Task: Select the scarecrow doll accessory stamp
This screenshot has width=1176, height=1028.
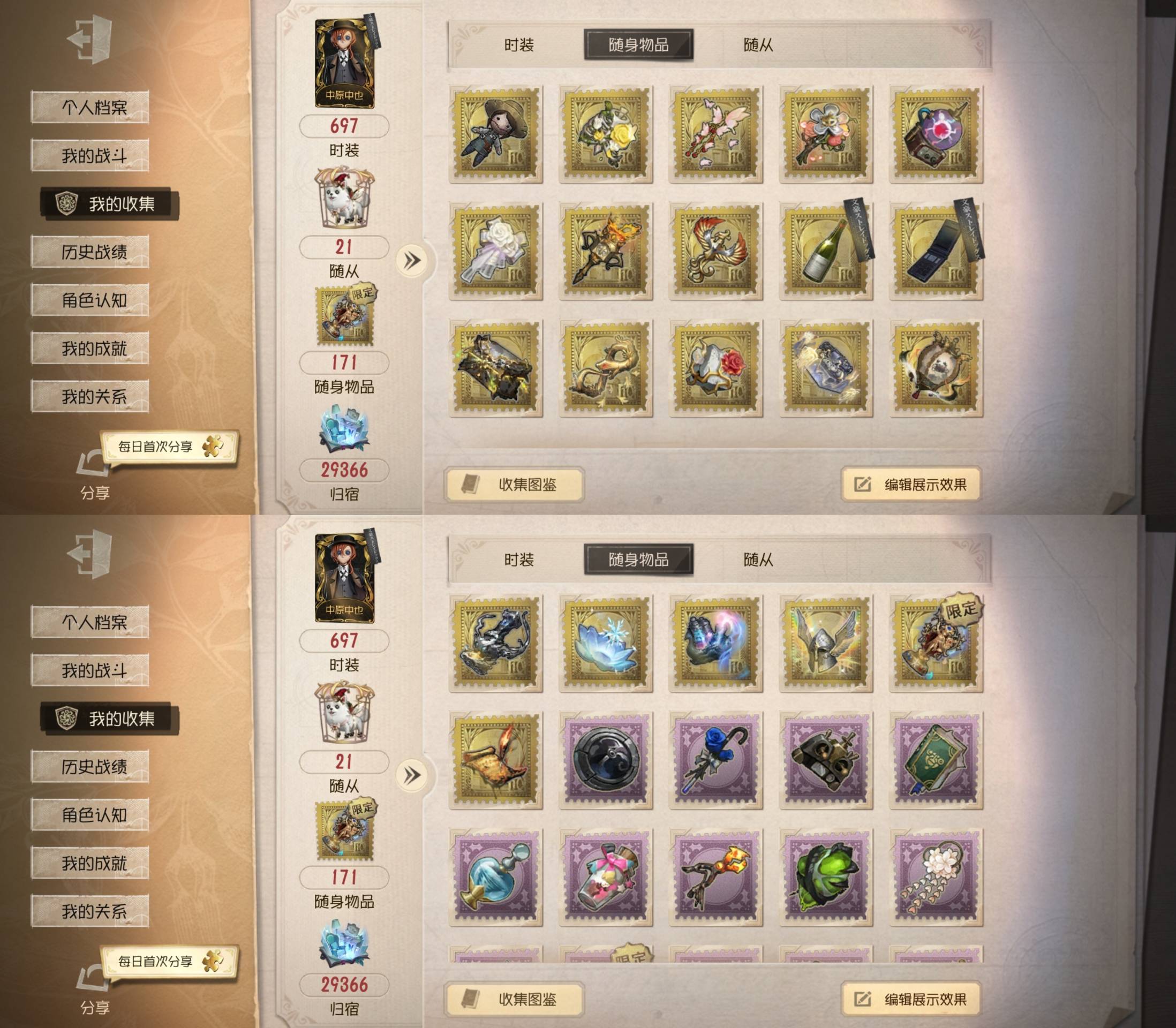Action: [x=496, y=135]
